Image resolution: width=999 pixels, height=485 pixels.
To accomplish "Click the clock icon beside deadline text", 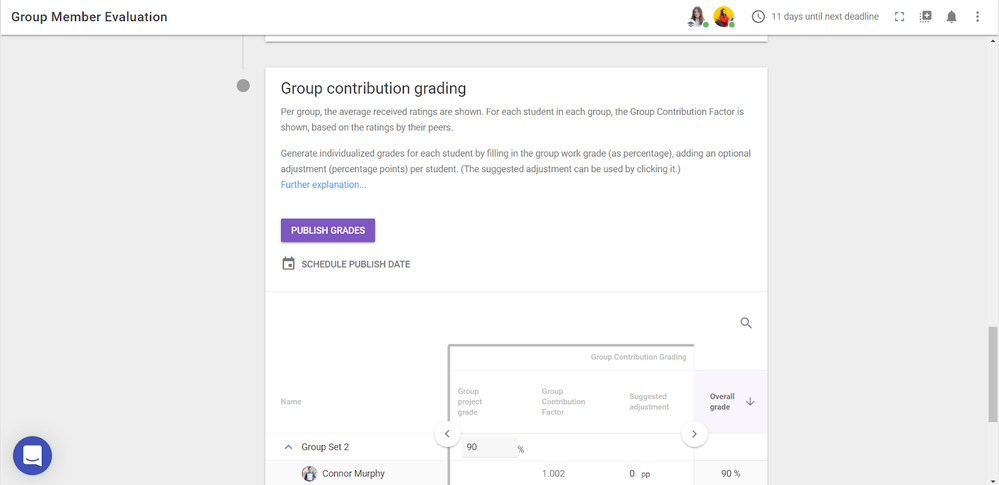I will tap(758, 17).
